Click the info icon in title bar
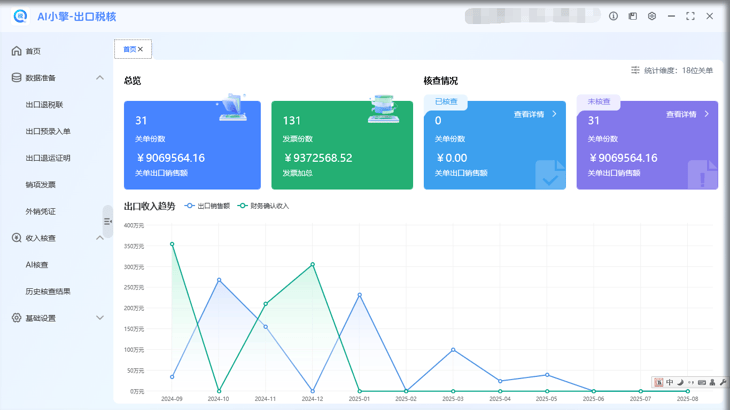The image size is (731, 411). 613,16
